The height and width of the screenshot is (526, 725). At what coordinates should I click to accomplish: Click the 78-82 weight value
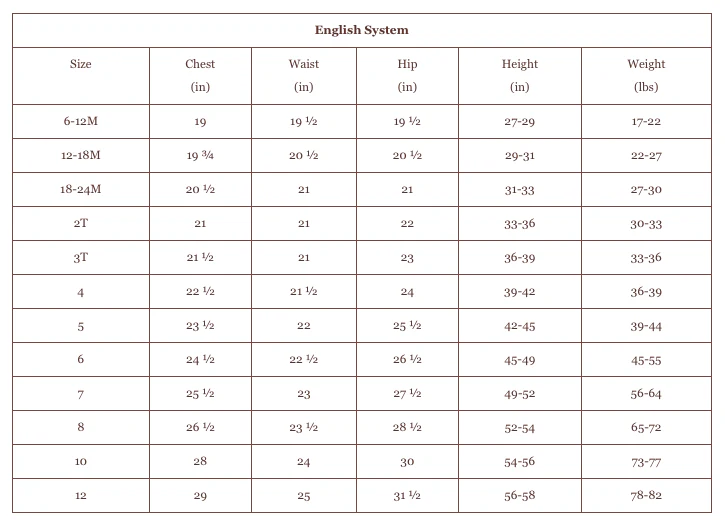click(x=646, y=496)
